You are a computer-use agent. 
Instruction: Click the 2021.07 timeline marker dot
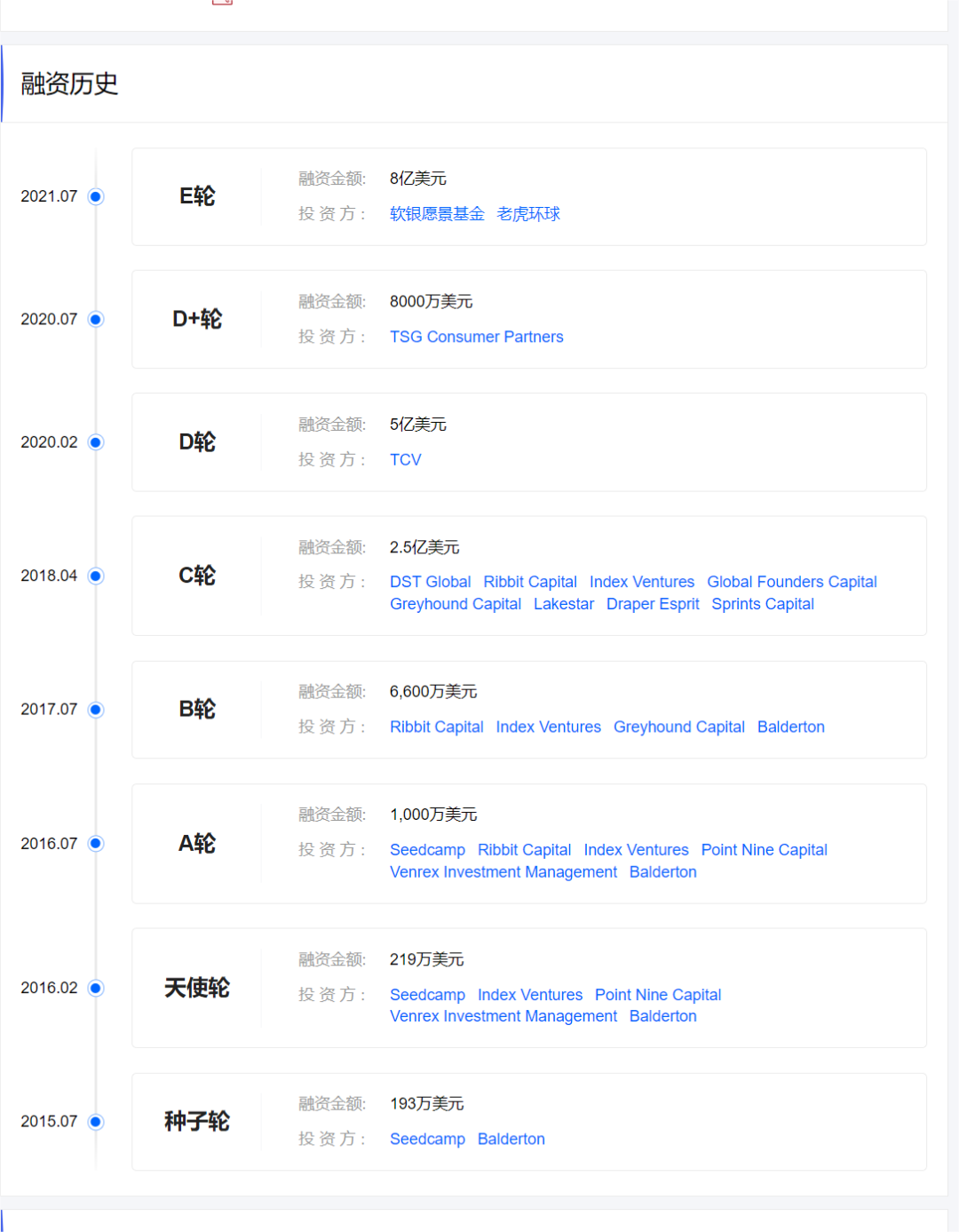pyautogui.click(x=95, y=196)
